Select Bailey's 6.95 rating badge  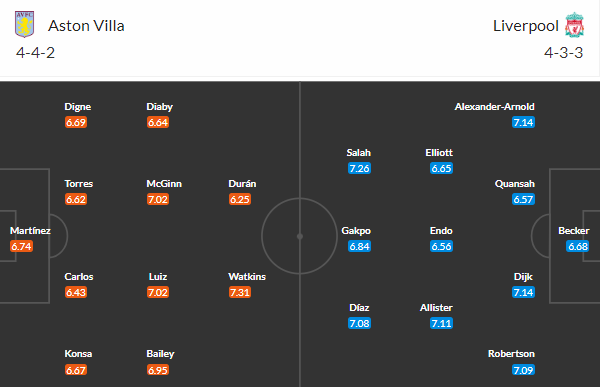pos(158,370)
